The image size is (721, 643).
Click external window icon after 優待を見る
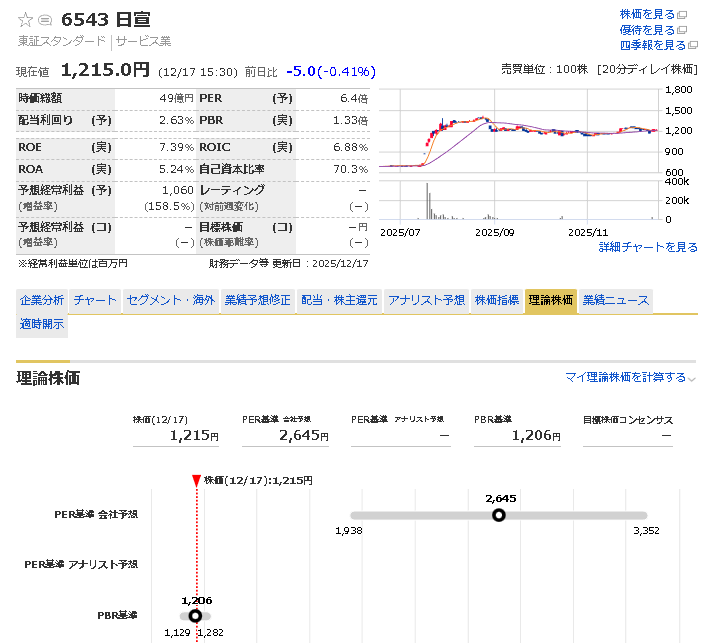[x=683, y=30]
